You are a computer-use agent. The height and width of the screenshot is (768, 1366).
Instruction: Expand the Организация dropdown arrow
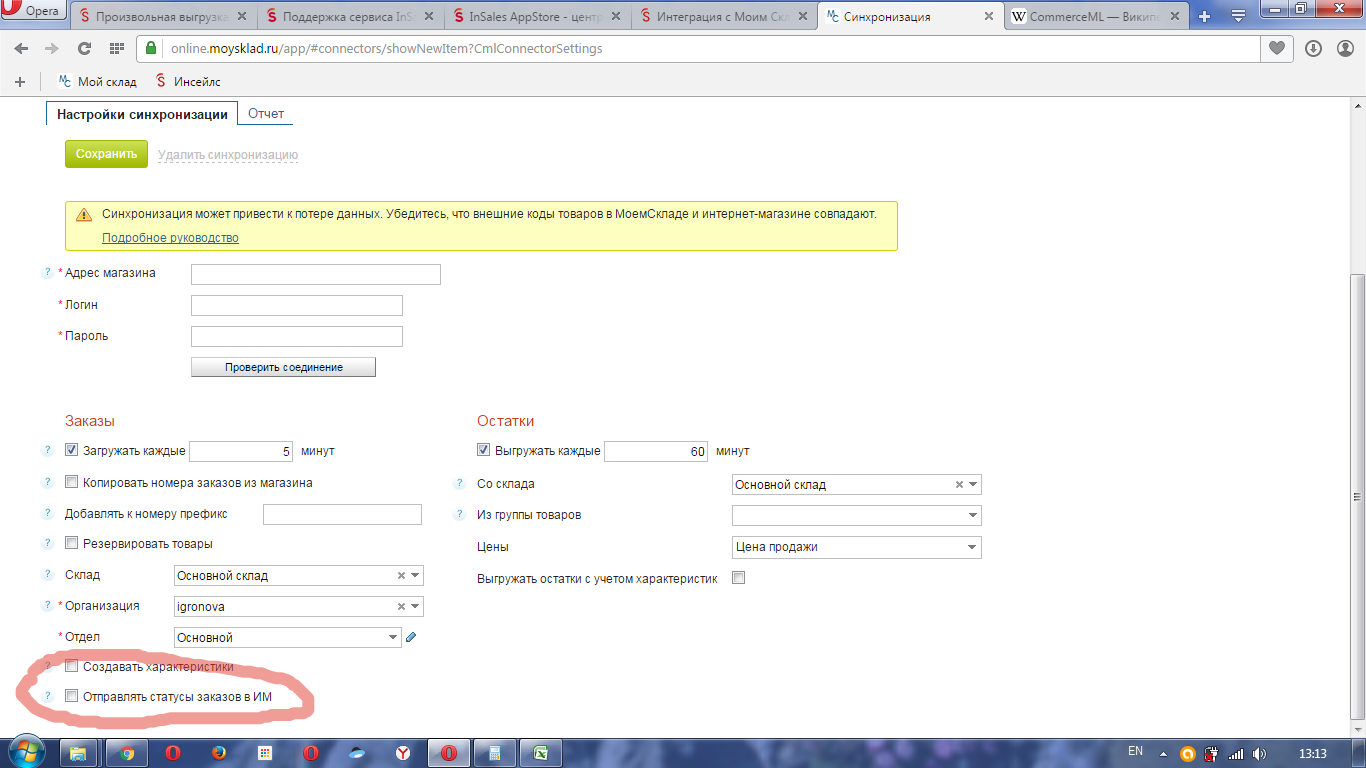(416, 607)
